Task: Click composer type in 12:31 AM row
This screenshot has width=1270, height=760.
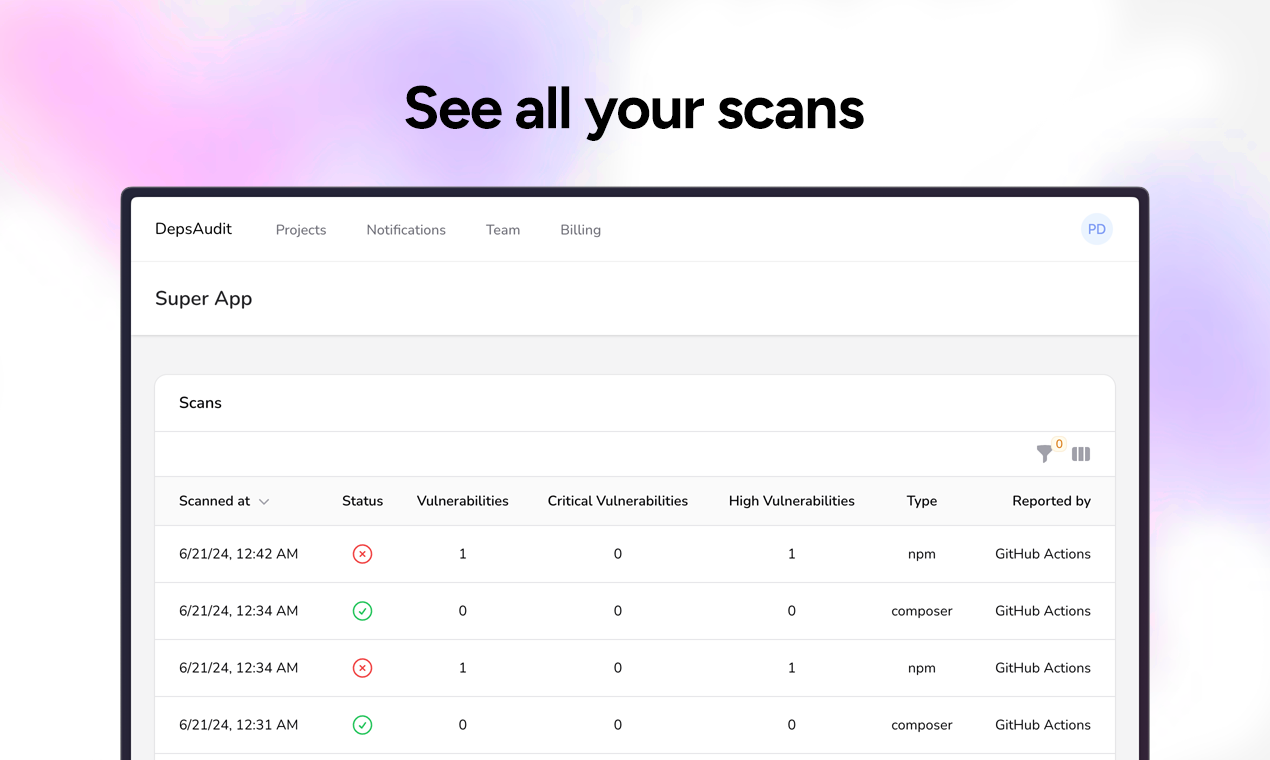Action: (922, 725)
